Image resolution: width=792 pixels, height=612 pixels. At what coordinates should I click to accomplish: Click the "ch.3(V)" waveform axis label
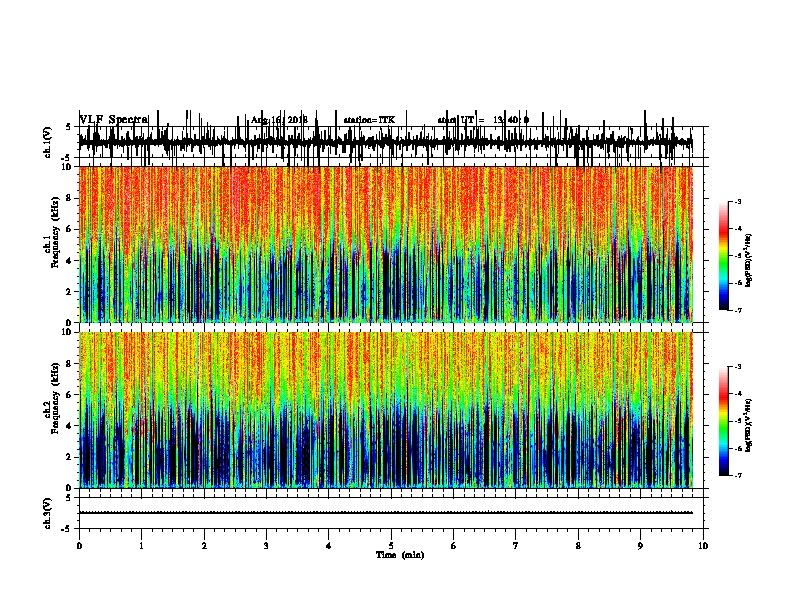pyautogui.click(x=47, y=513)
